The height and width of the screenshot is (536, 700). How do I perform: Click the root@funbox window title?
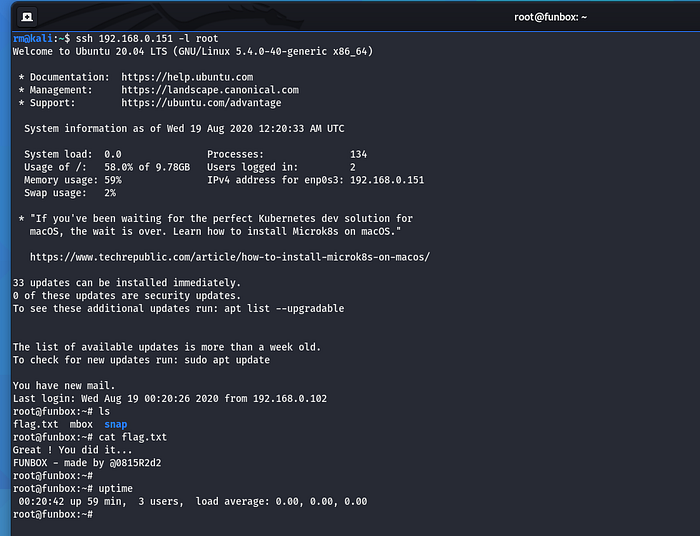pyautogui.click(x=550, y=16)
